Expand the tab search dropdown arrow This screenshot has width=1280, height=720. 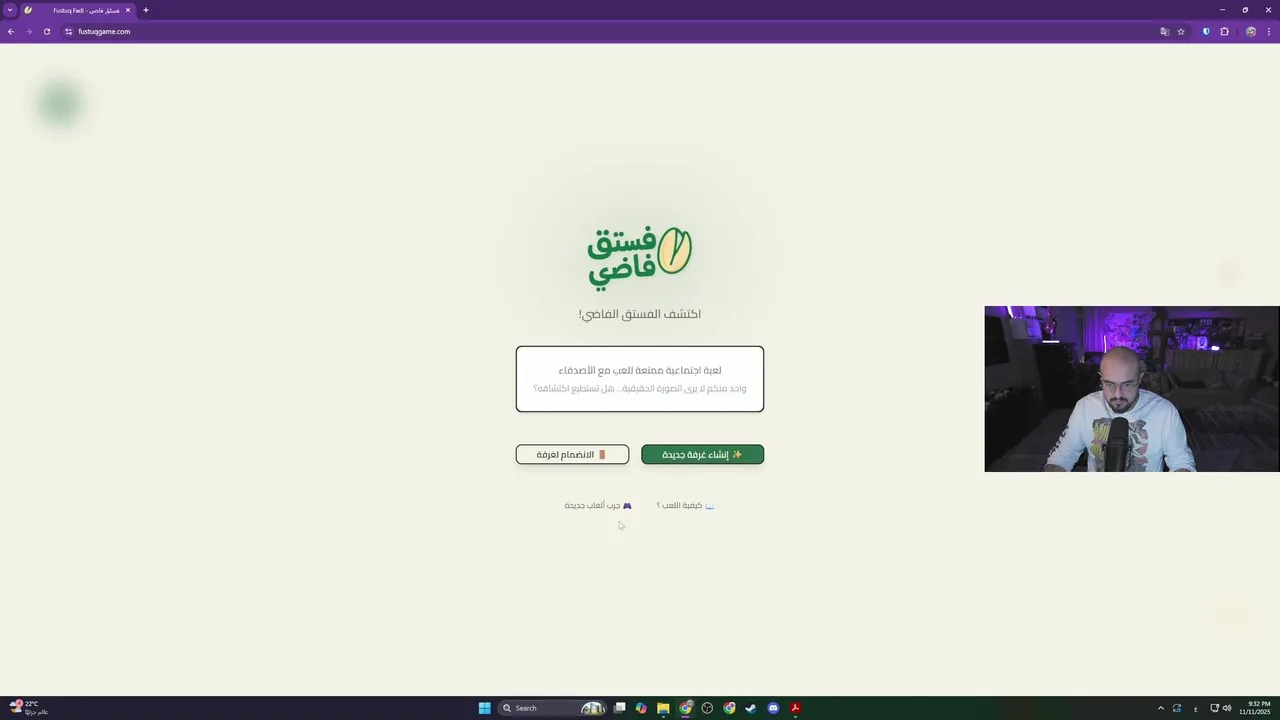pyautogui.click(x=10, y=10)
